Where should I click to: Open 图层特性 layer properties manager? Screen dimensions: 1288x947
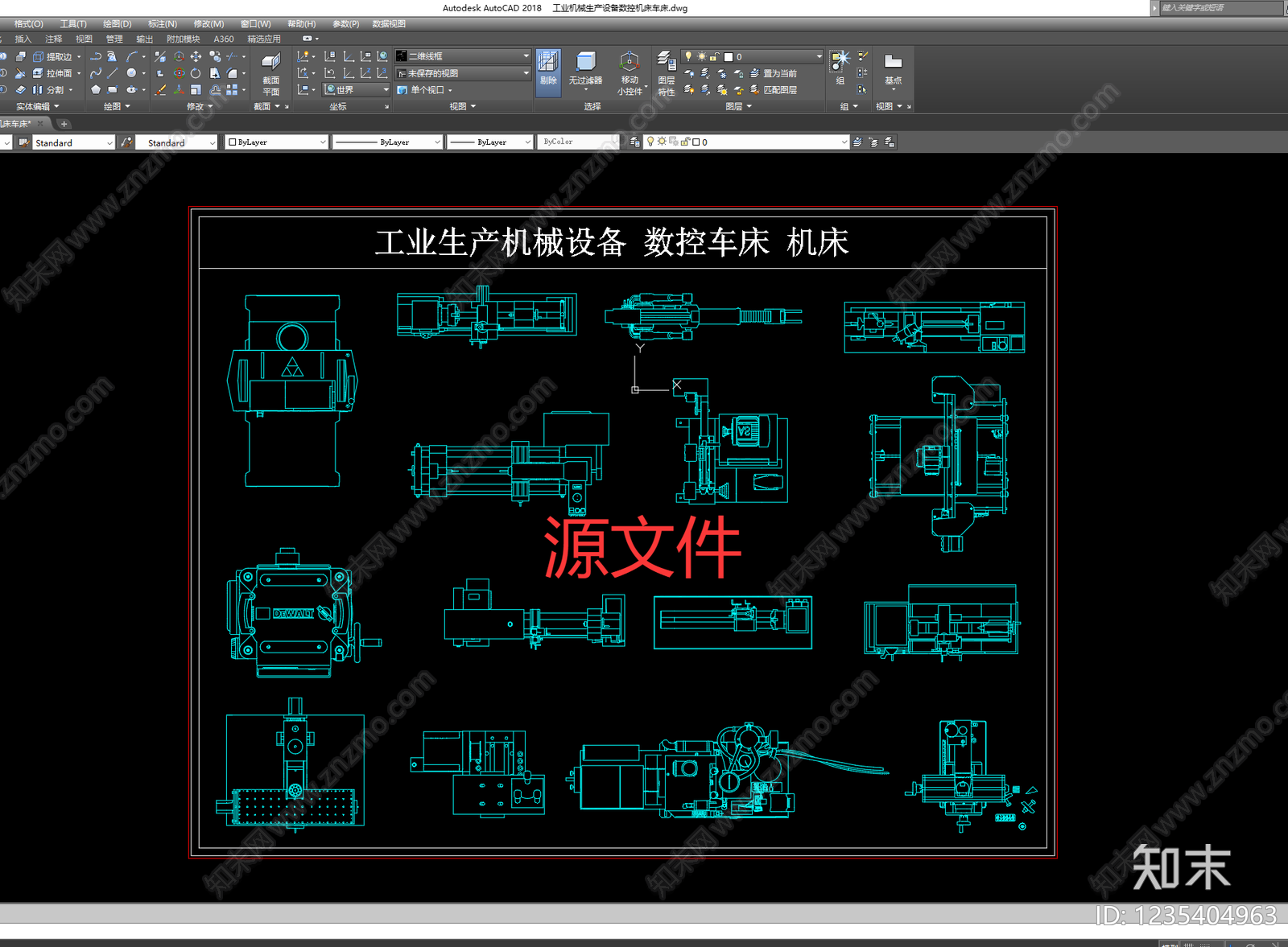(x=667, y=74)
